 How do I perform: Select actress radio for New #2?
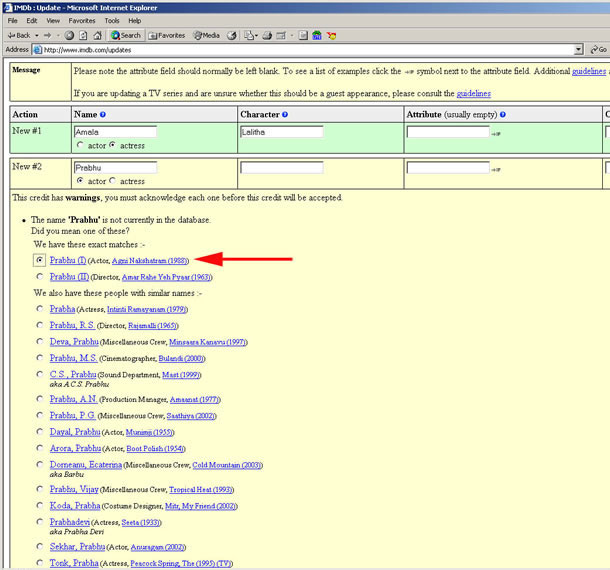click(x=112, y=181)
